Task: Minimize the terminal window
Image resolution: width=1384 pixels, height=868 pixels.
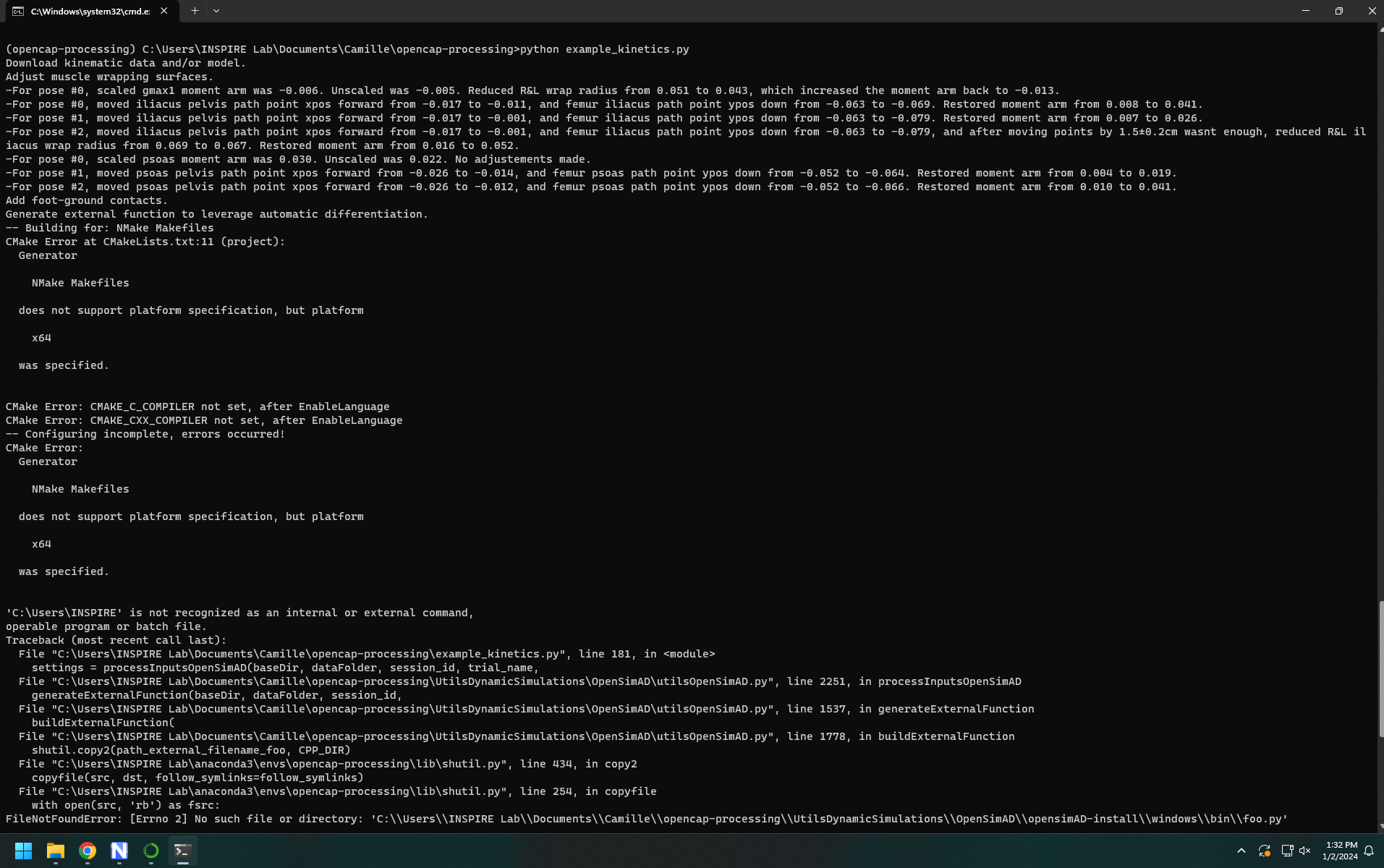Action: tap(1305, 11)
